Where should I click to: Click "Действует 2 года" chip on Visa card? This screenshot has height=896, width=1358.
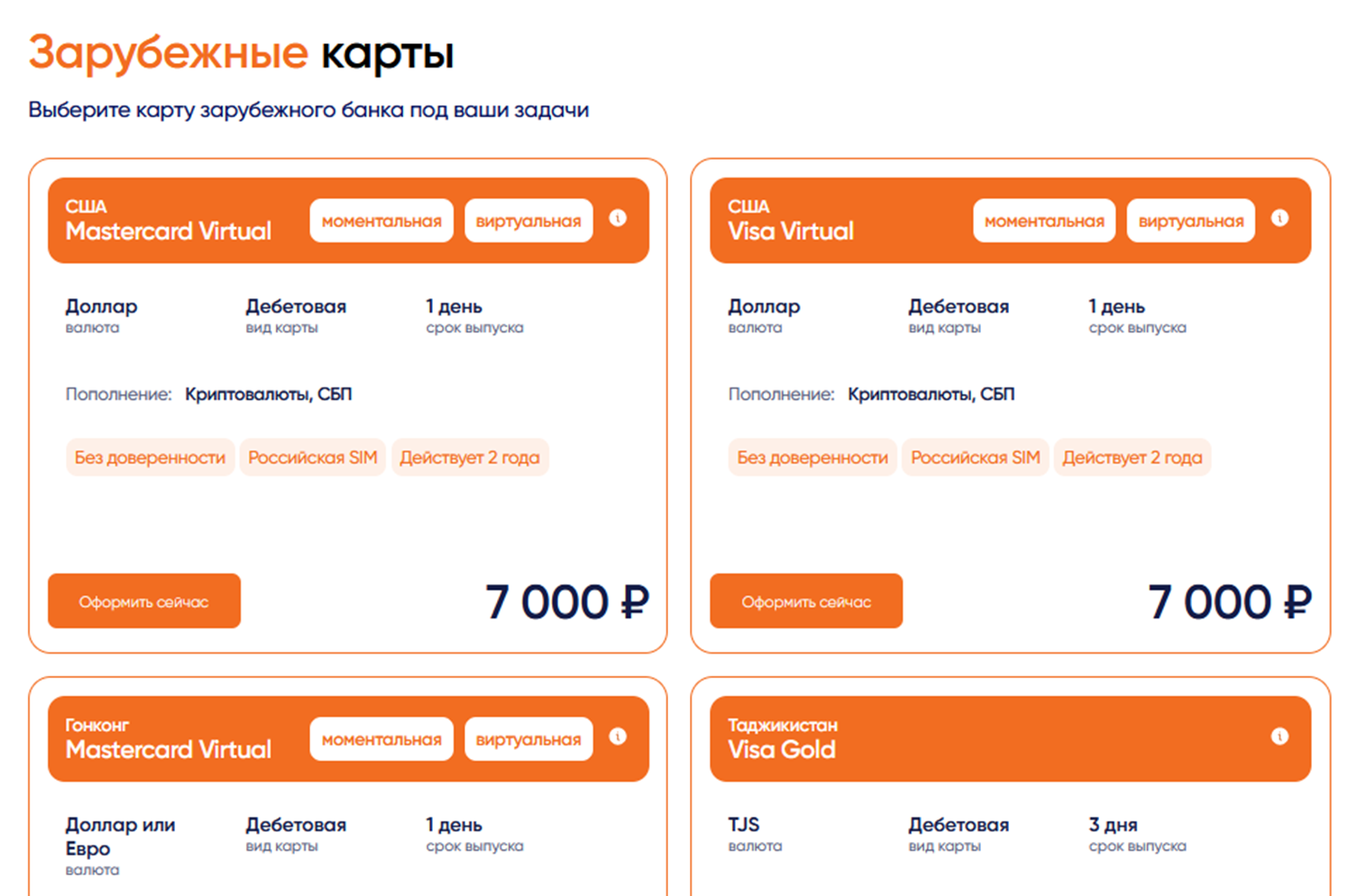pyautogui.click(x=1133, y=457)
